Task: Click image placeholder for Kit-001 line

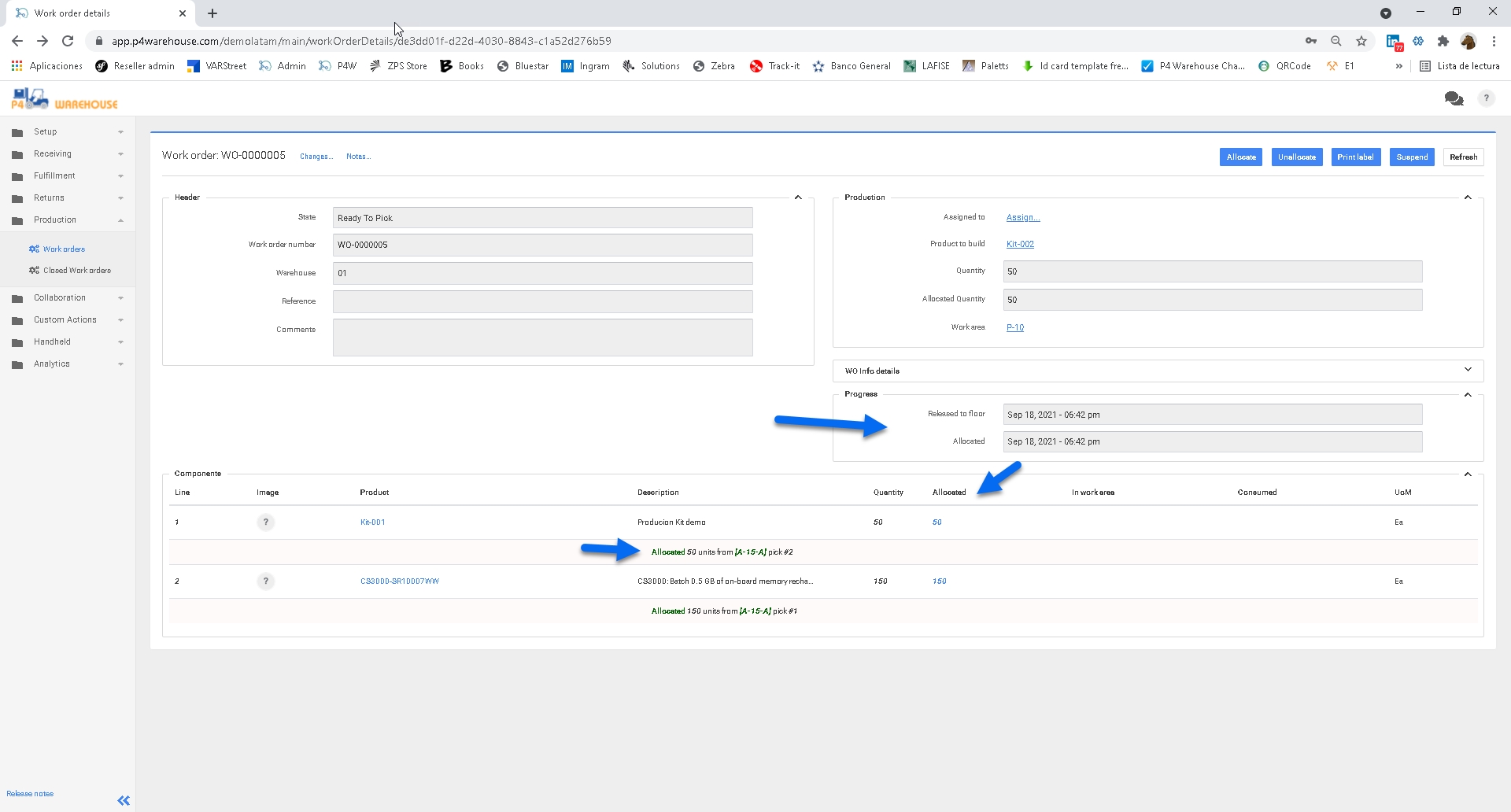Action: click(x=266, y=522)
